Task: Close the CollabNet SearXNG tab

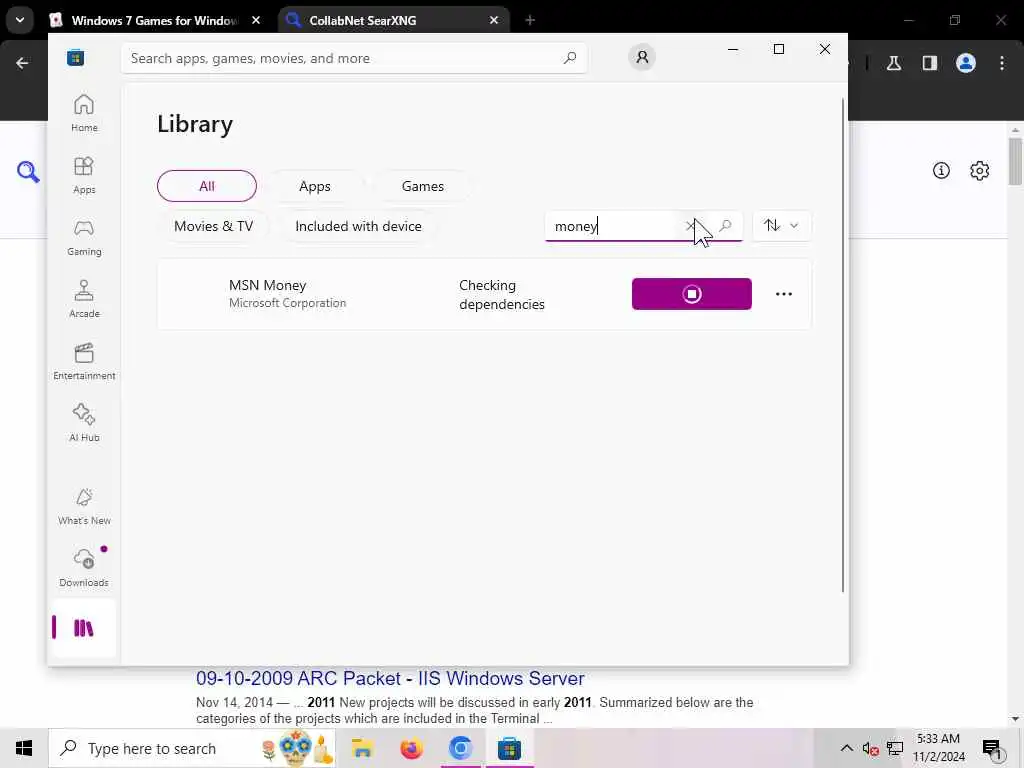Action: [494, 20]
